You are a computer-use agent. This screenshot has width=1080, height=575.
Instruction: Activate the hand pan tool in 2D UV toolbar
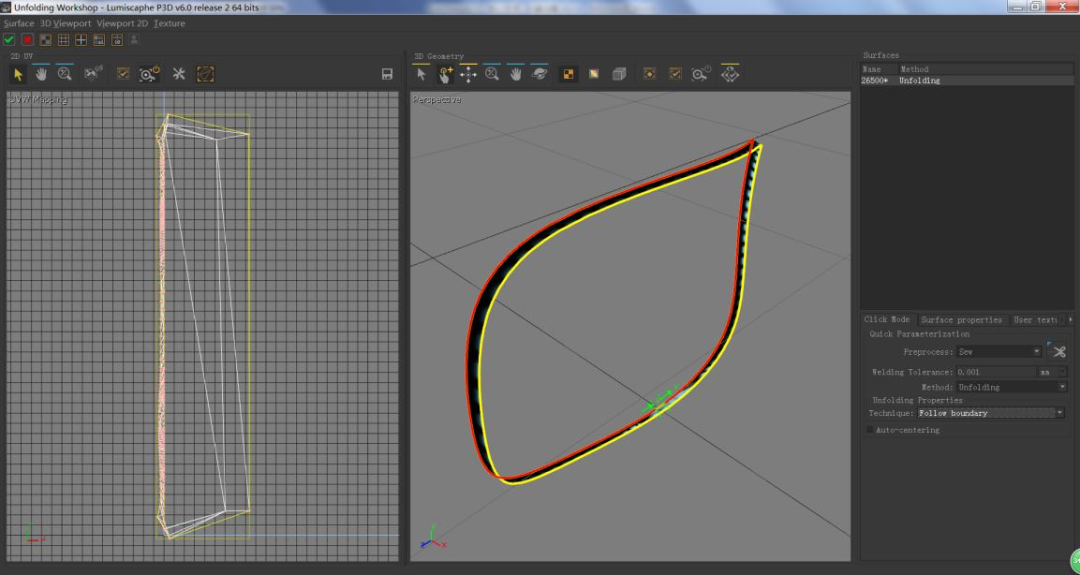click(x=41, y=74)
